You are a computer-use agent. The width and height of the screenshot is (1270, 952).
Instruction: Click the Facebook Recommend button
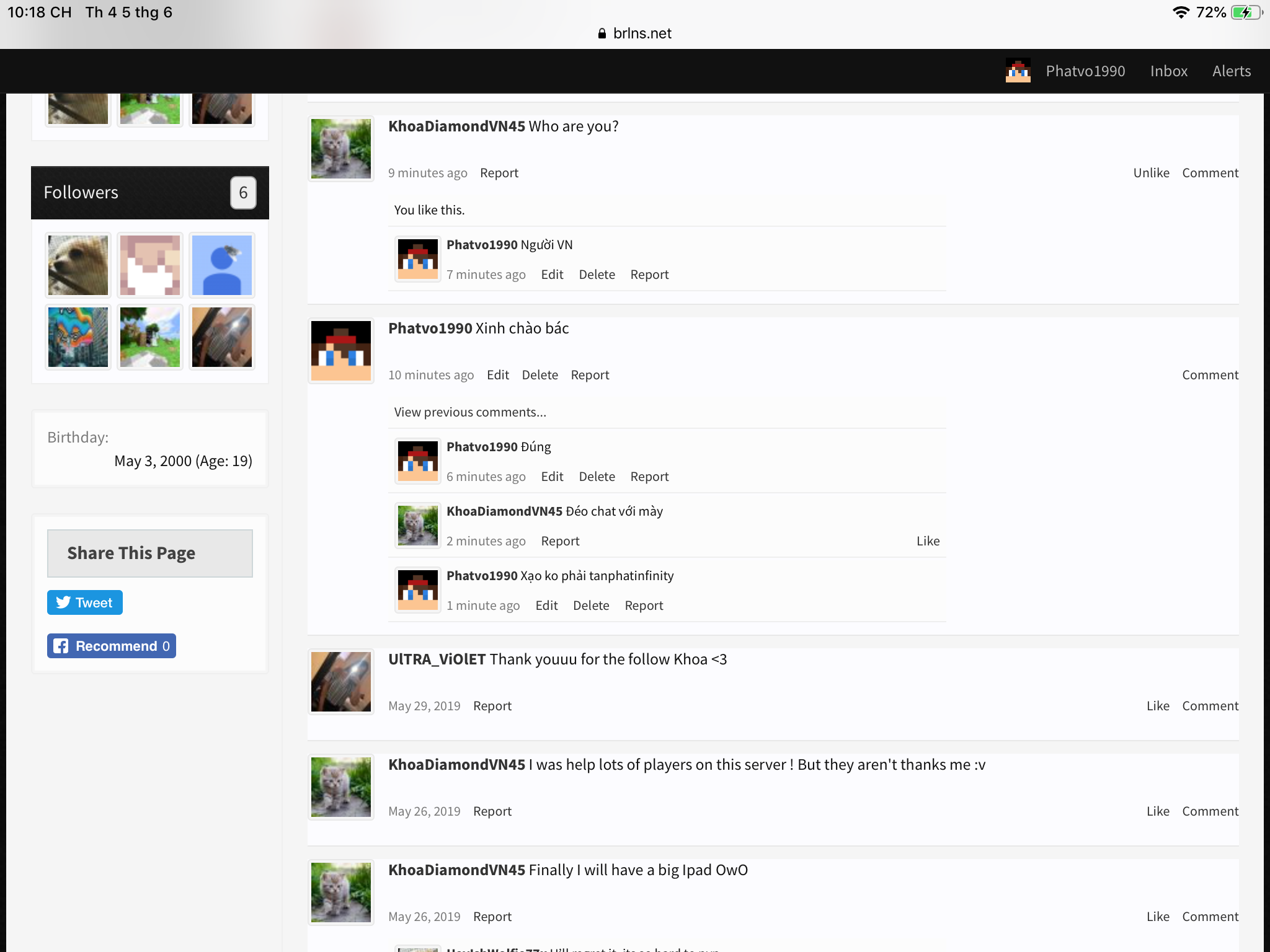tap(112, 646)
